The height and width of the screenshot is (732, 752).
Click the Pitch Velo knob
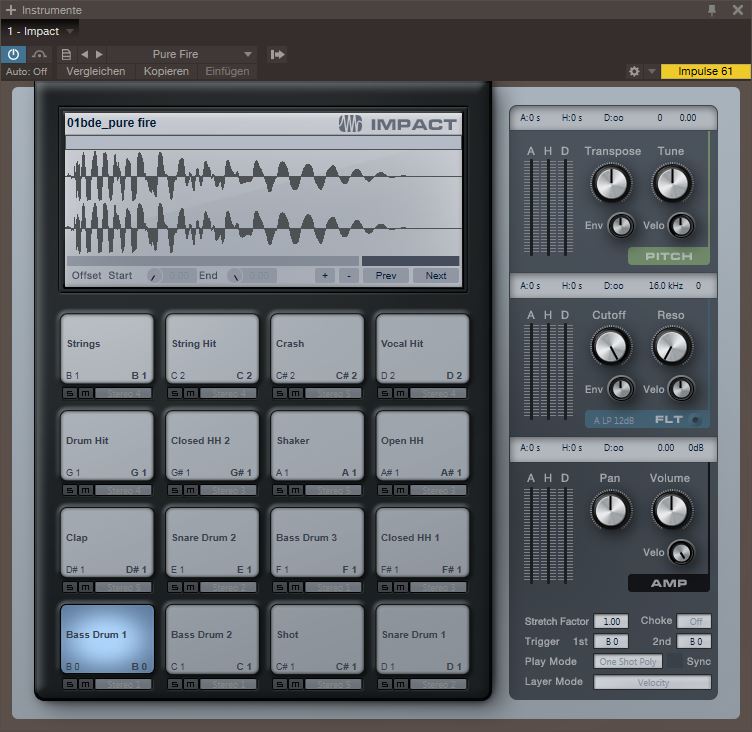coord(682,225)
